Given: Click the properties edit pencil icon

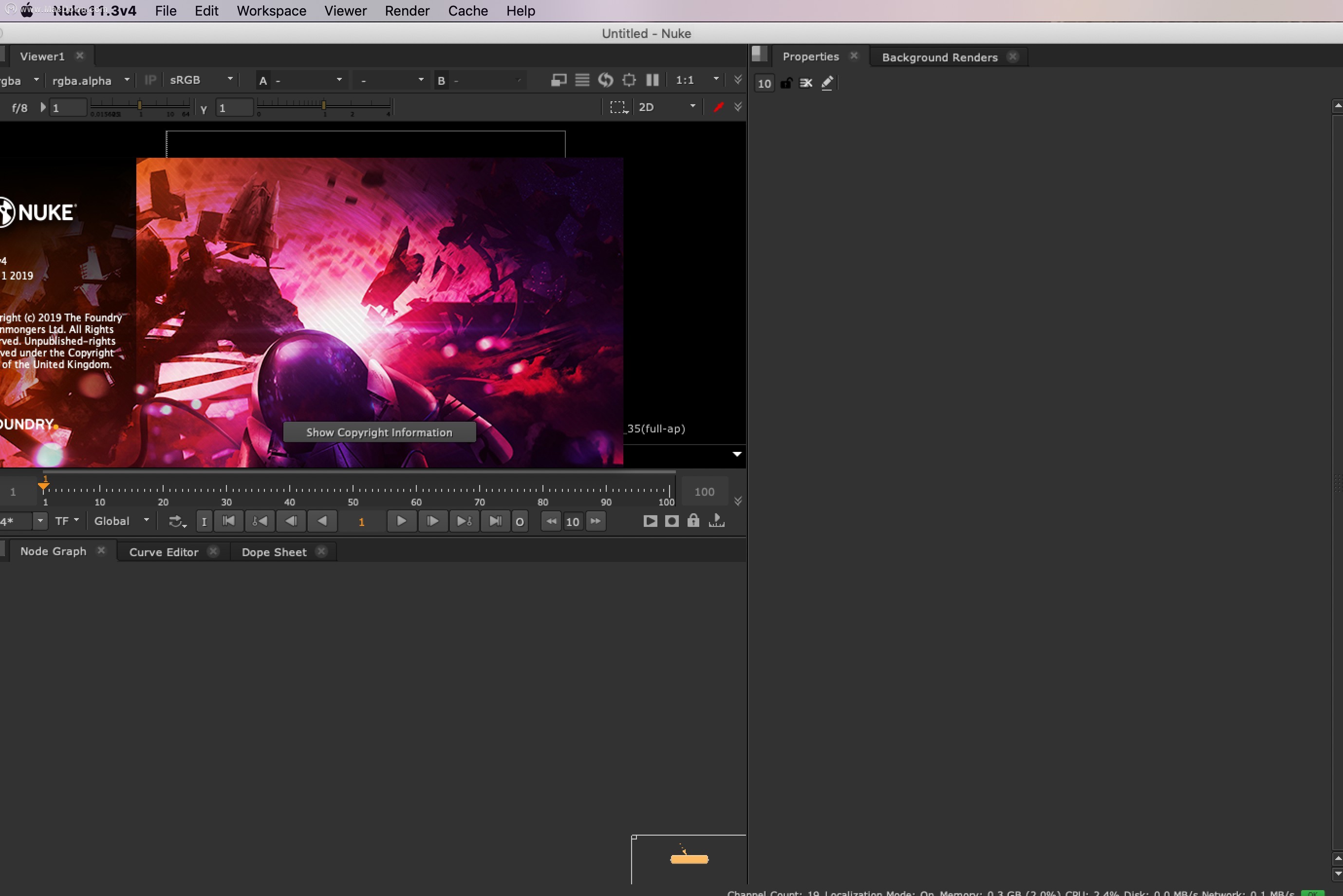Looking at the screenshot, I should click(827, 83).
